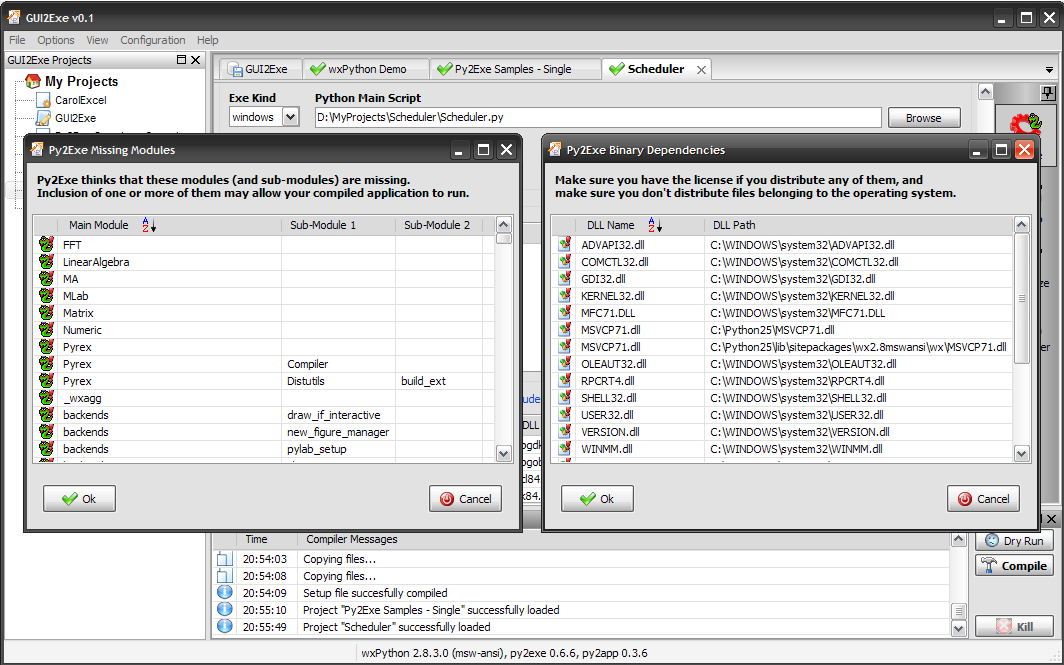The image size is (1064, 665).
Task: Click the ADVAPI32.dll row icon
Action: click(564, 244)
